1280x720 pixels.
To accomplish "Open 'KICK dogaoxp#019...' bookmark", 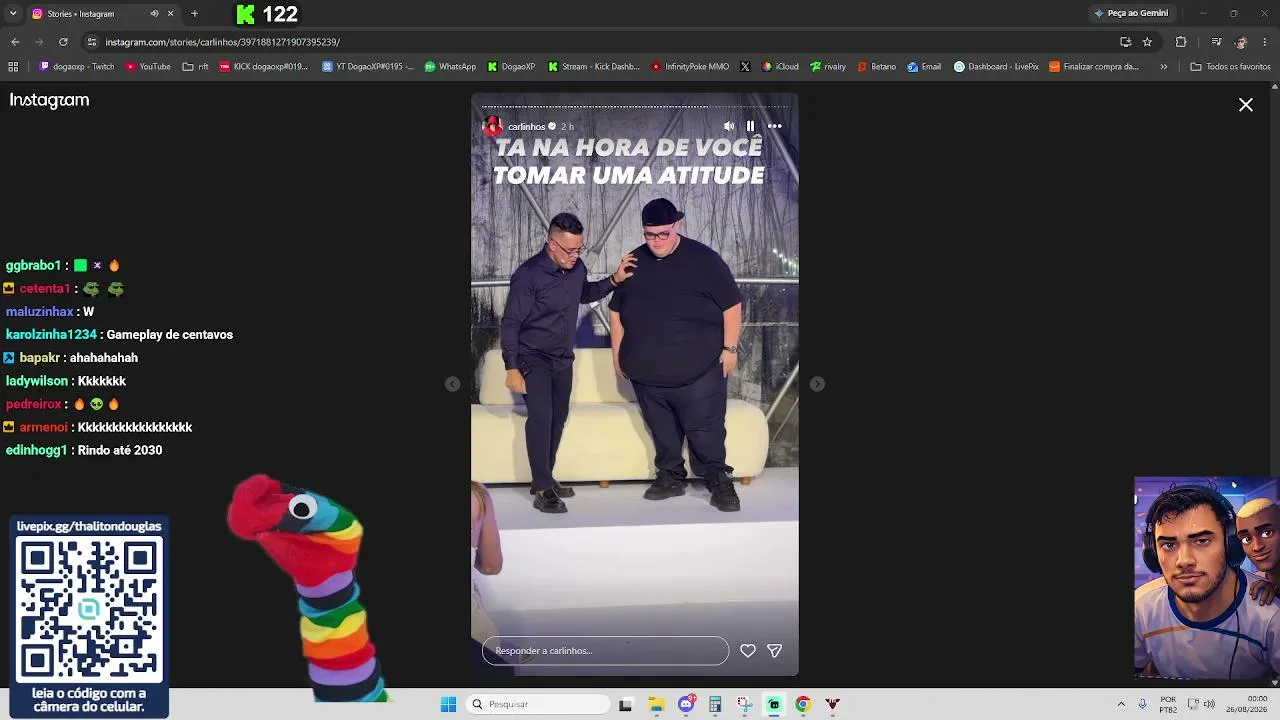I will (264, 67).
